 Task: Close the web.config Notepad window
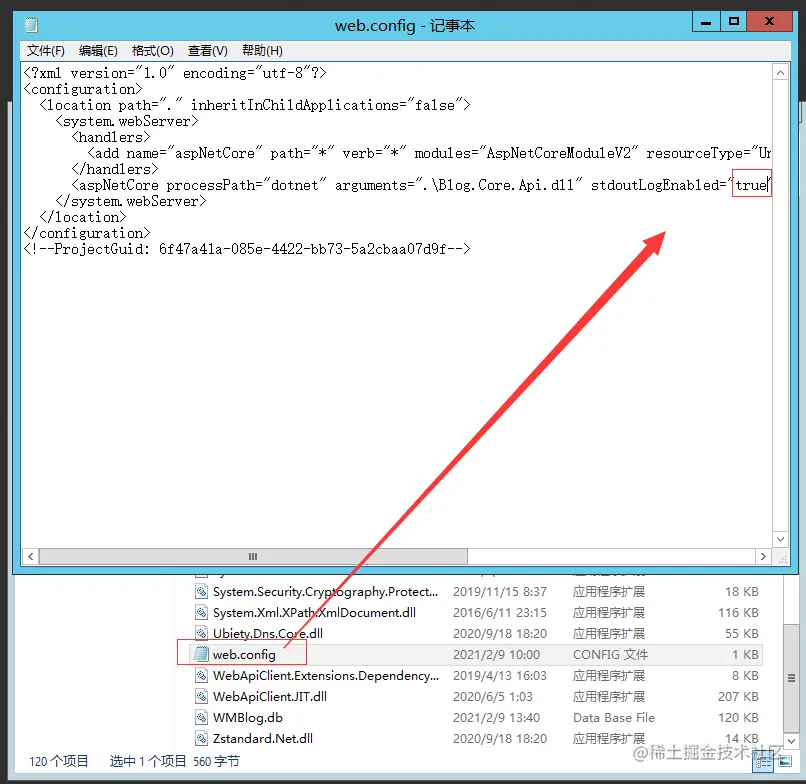coord(770,22)
